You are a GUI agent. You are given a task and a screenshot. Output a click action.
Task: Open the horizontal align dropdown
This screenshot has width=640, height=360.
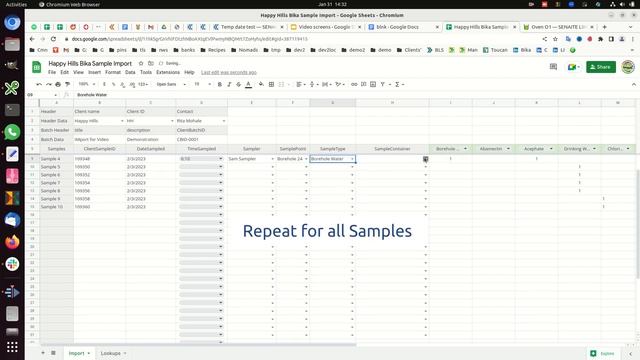point(301,84)
